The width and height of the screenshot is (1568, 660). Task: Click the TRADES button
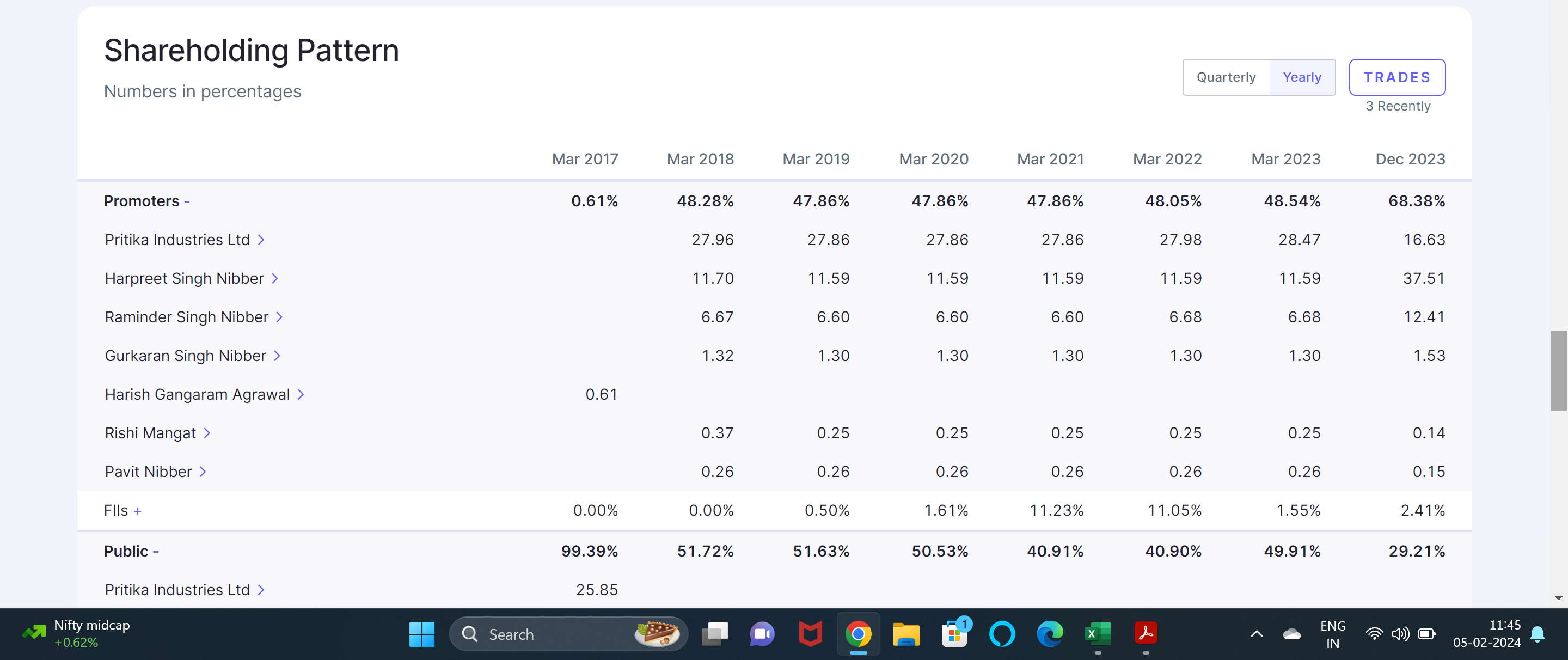(1396, 77)
